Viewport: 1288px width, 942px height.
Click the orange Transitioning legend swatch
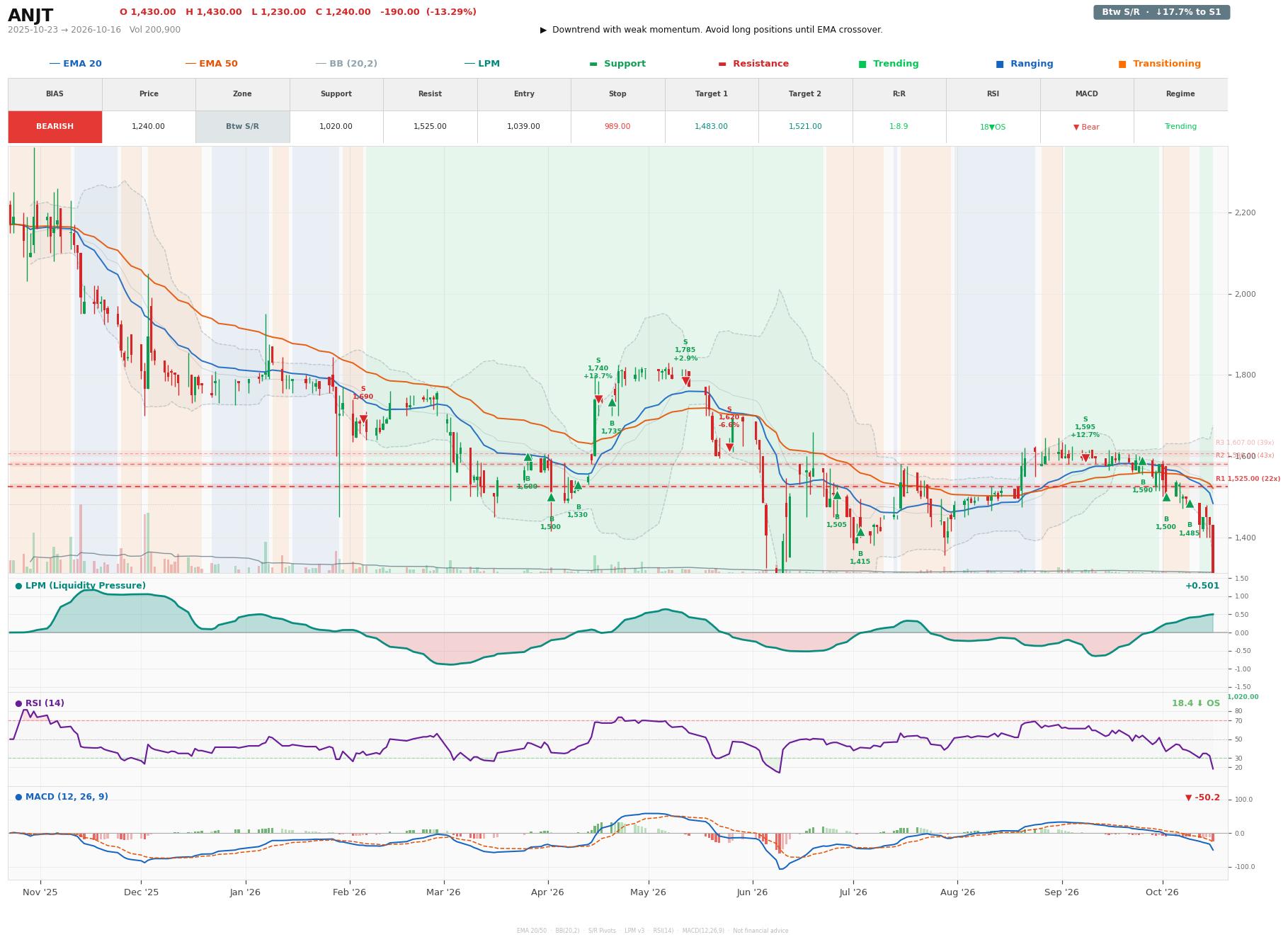click(x=1122, y=64)
